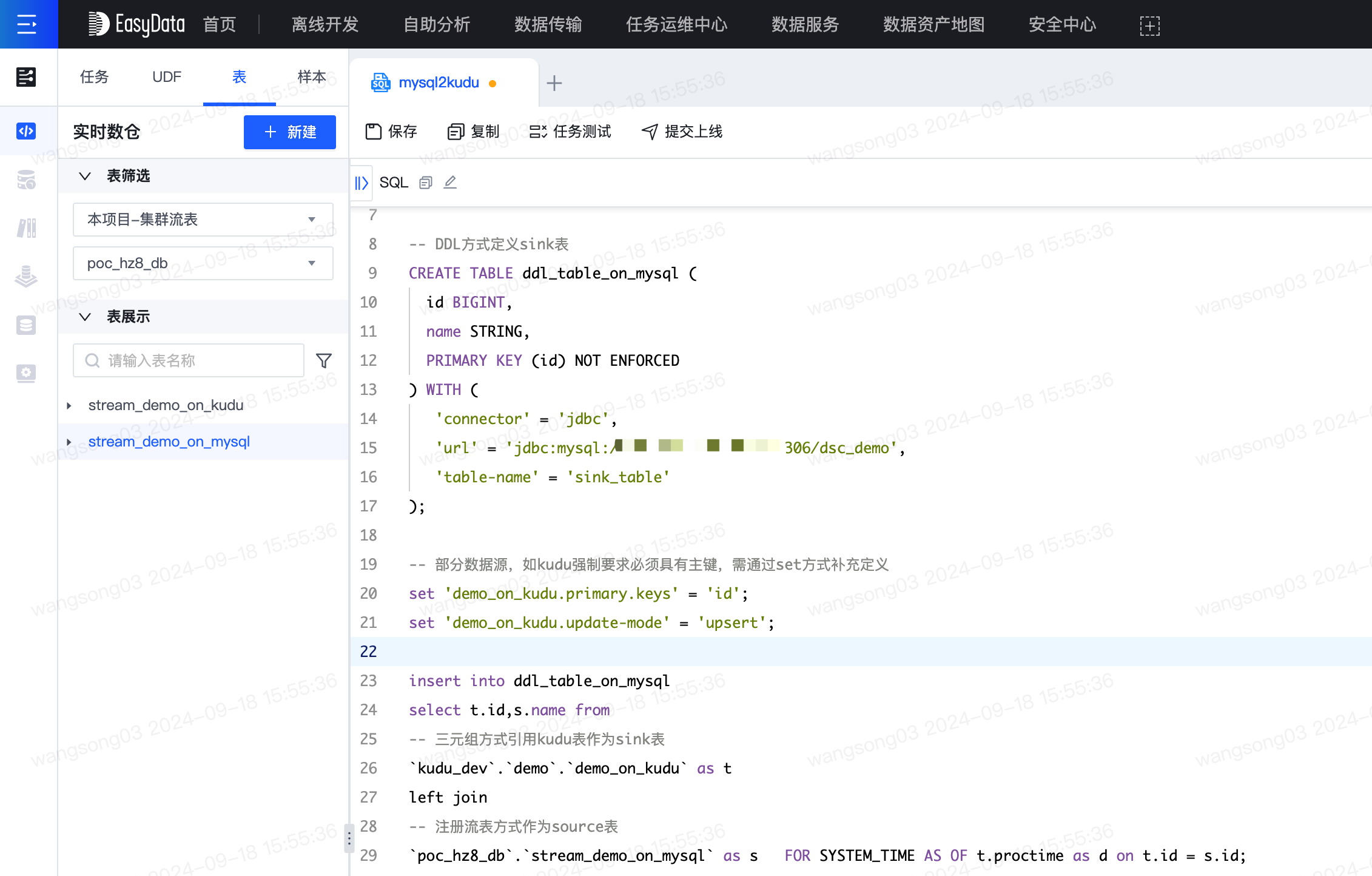Open the 本项目-集群流表 dropdown
The width and height of the screenshot is (1372, 876).
[203, 219]
